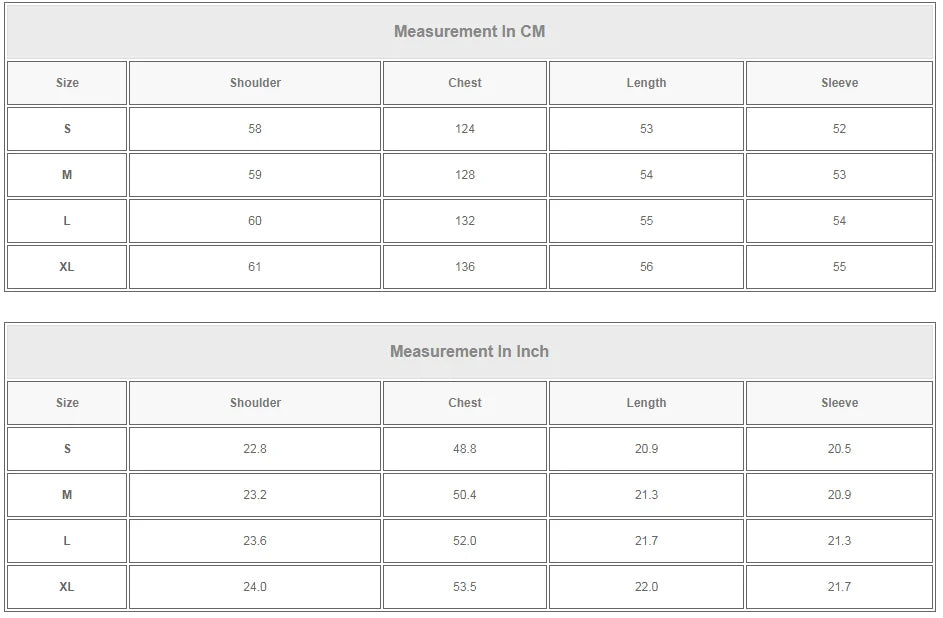Click the sleeve value 55 cell

[x=840, y=267]
